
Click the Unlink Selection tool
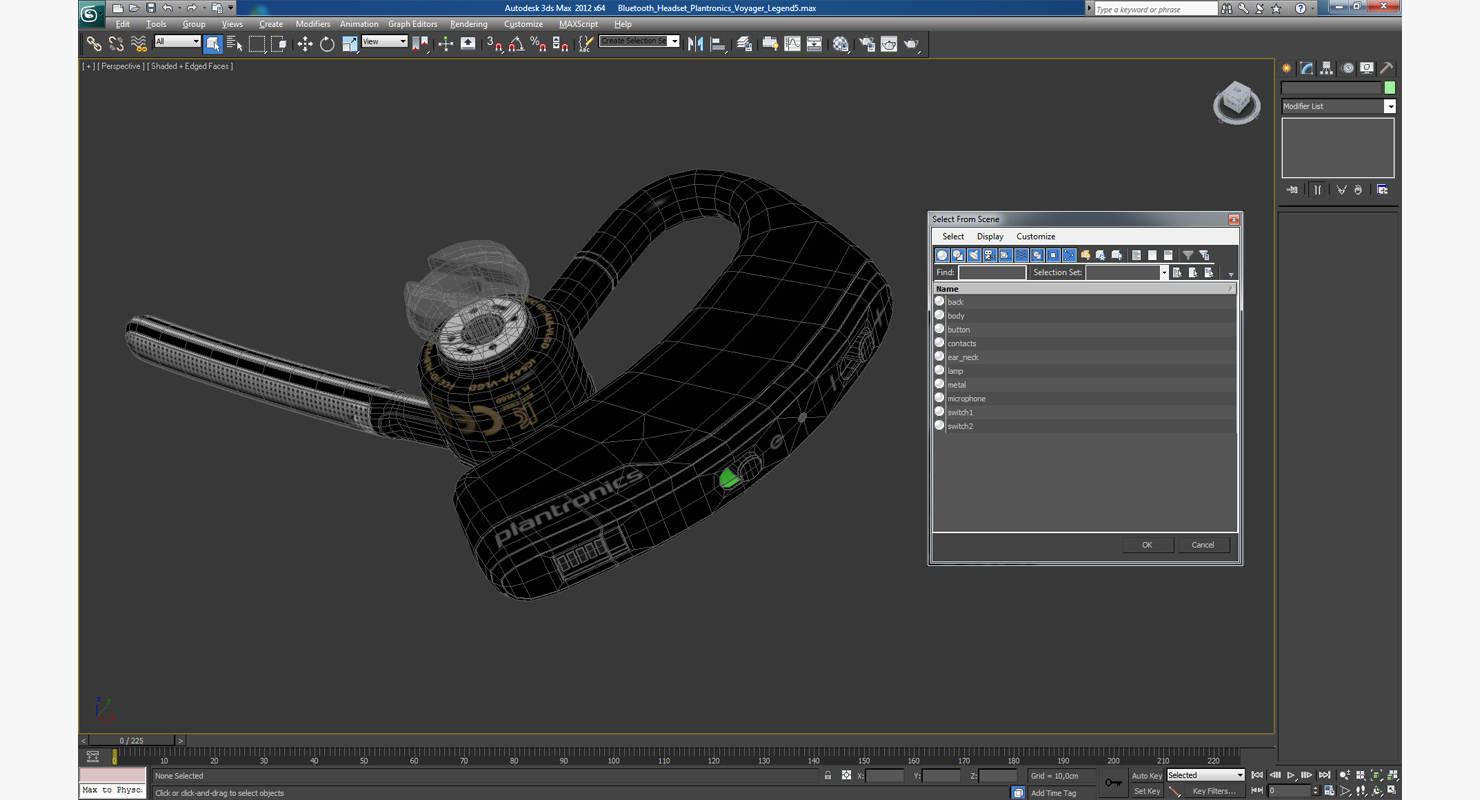coord(116,44)
